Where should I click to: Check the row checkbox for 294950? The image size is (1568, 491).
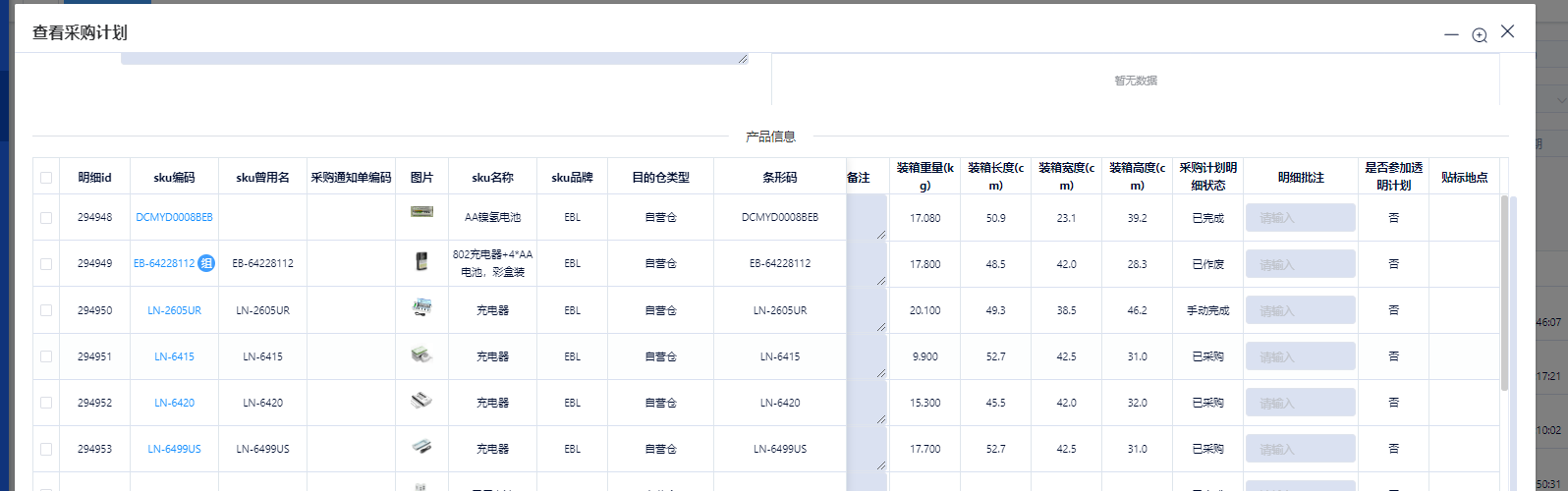click(46, 310)
